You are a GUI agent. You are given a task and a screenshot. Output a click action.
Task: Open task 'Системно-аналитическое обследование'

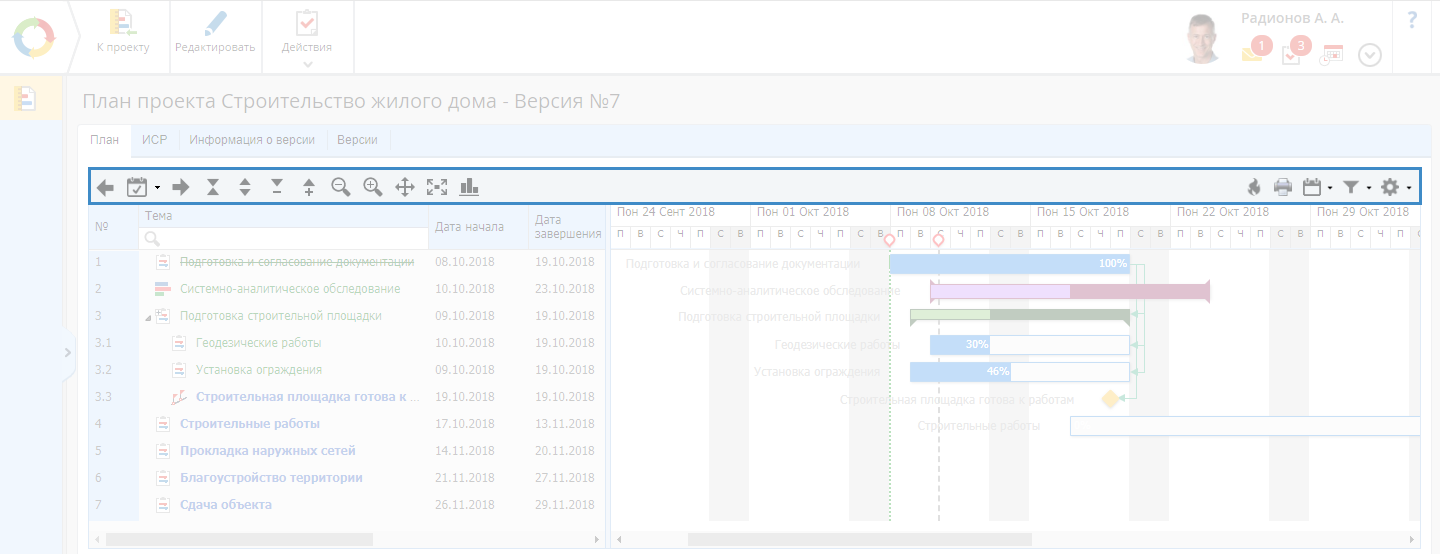[x=290, y=289]
